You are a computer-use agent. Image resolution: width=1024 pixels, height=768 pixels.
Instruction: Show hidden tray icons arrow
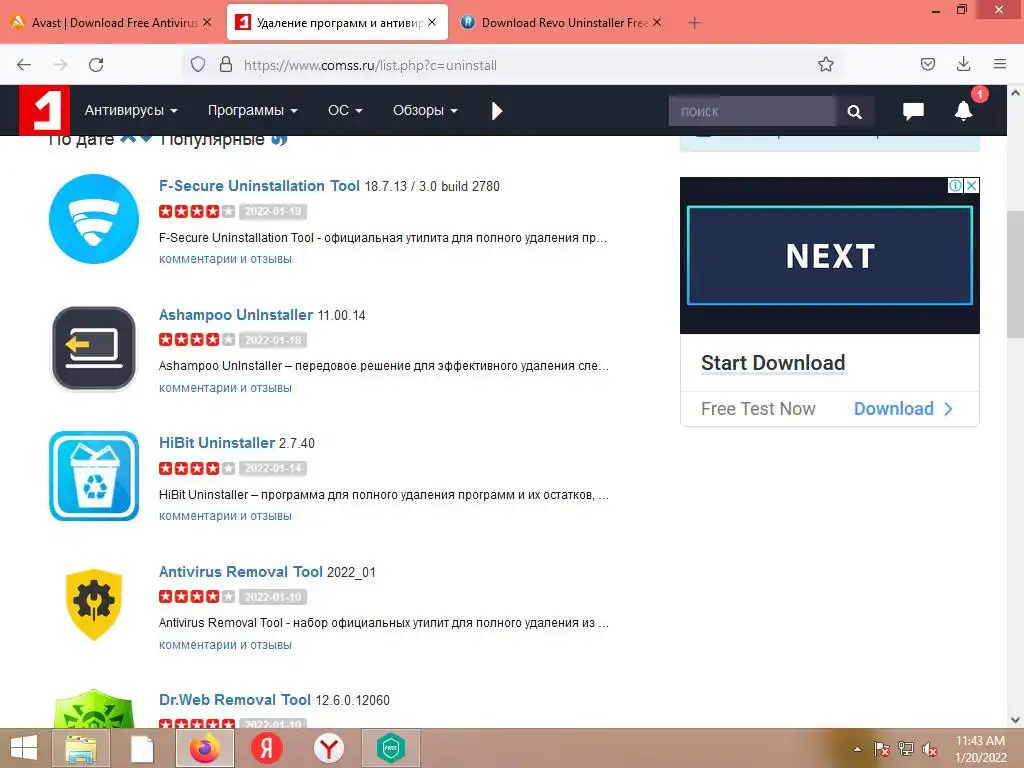coord(857,750)
